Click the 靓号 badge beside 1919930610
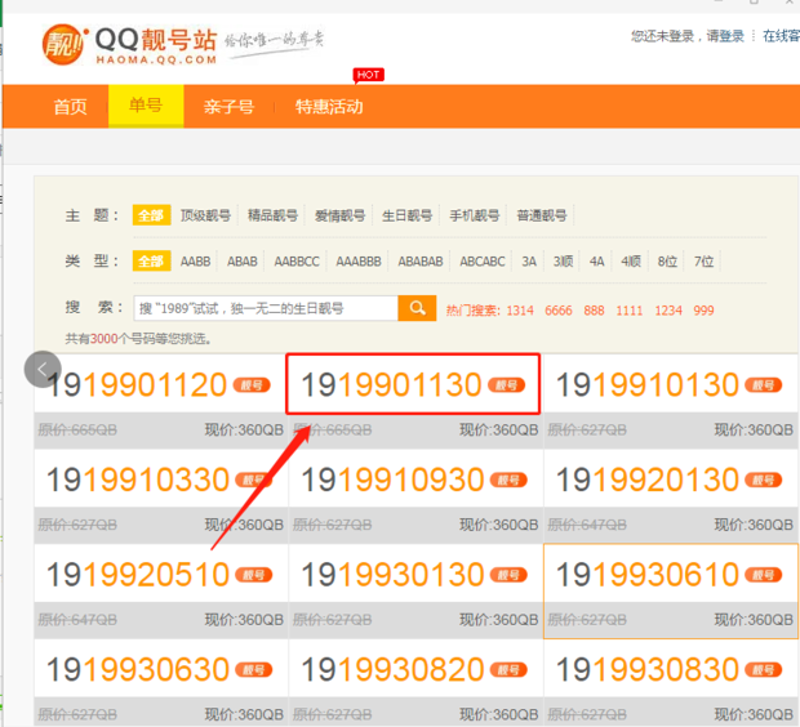Image resolution: width=800 pixels, height=727 pixels. [763, 575]
